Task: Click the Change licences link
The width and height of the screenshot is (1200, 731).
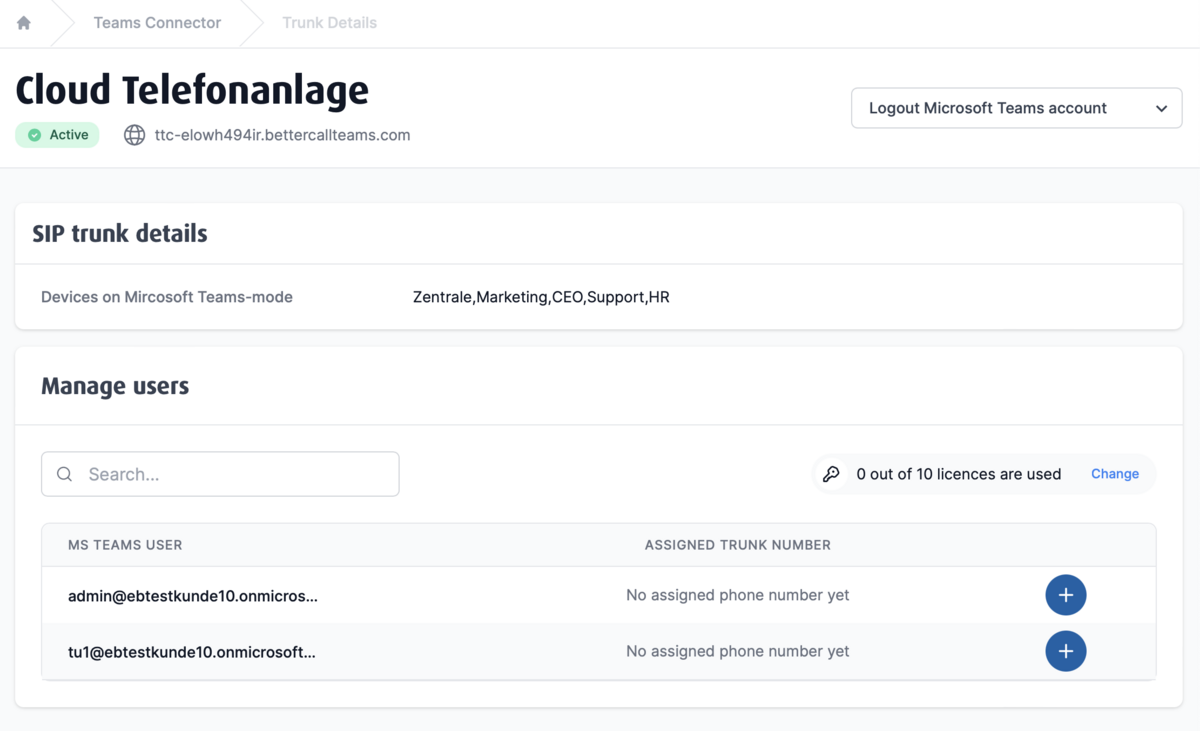Action: [1114, 474]
